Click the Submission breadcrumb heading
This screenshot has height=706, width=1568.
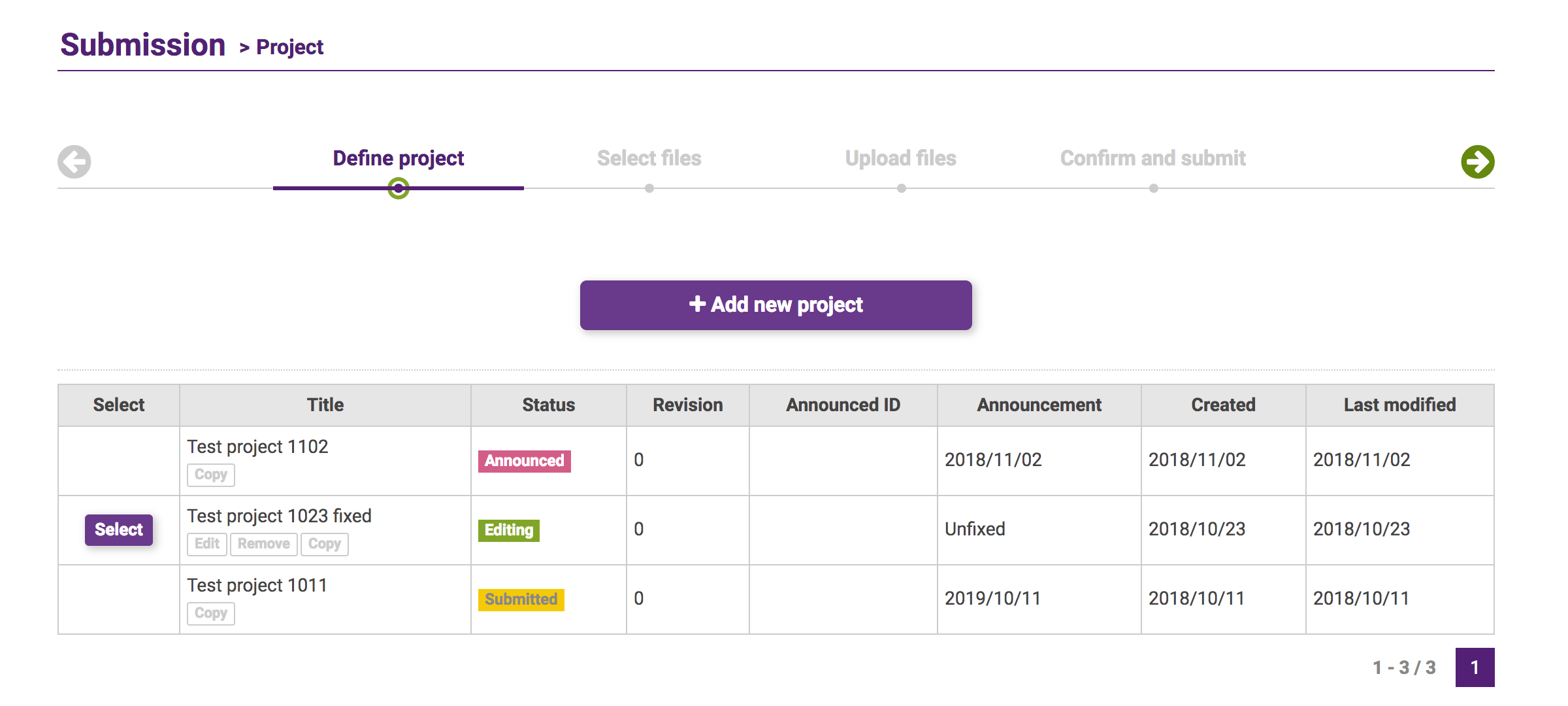[x=142, y=45]
